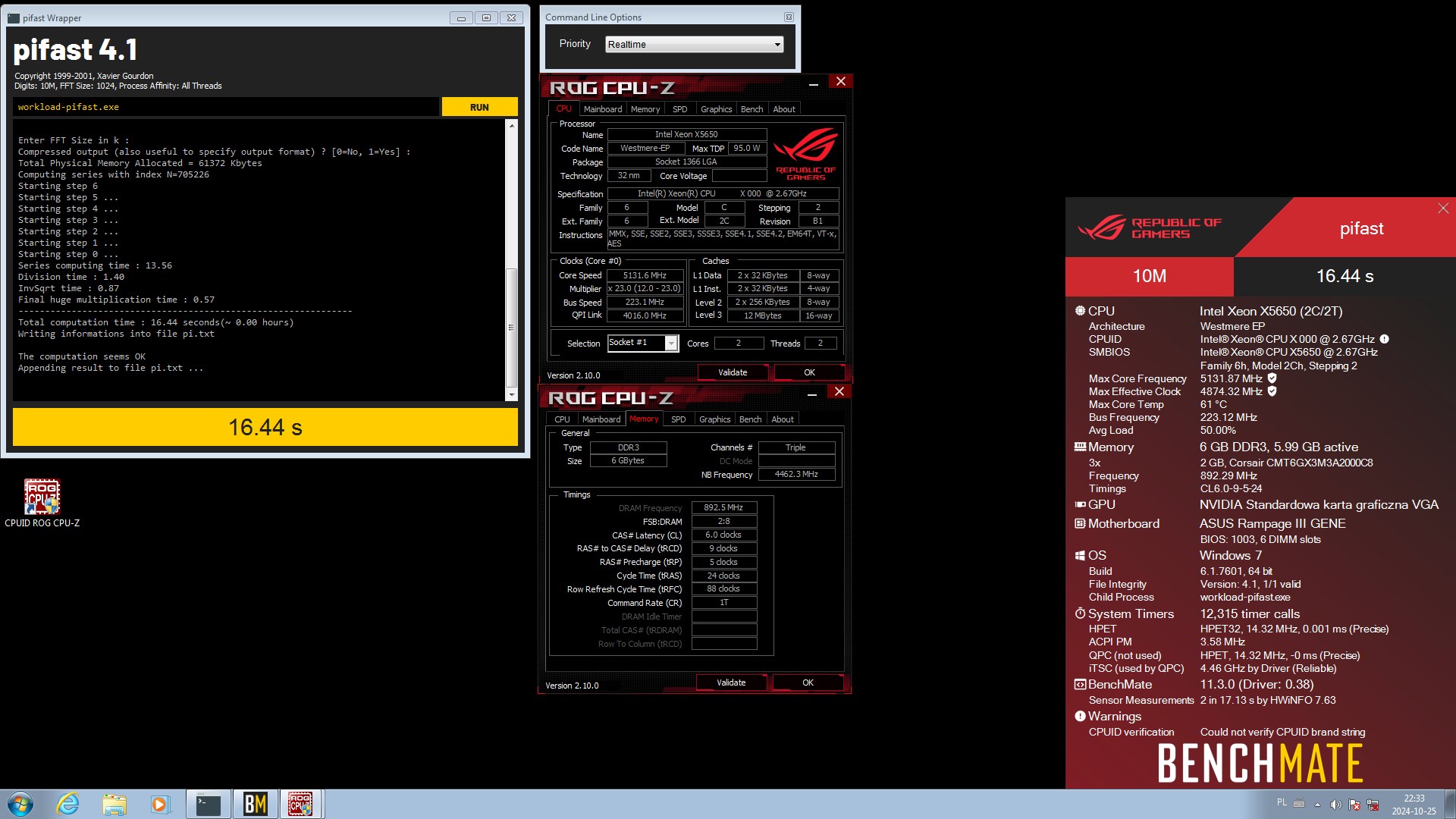Click the info icon beside CPUID value

coord(1384,339)
